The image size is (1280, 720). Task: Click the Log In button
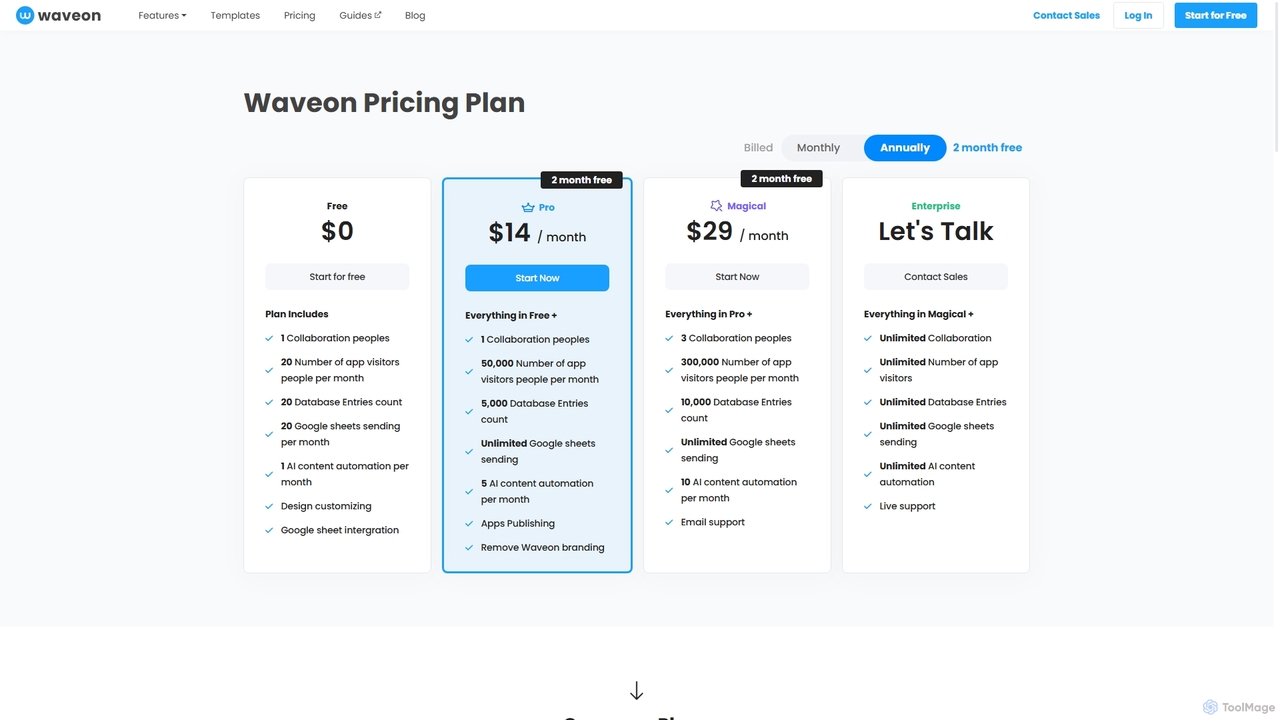point(1138,16)
